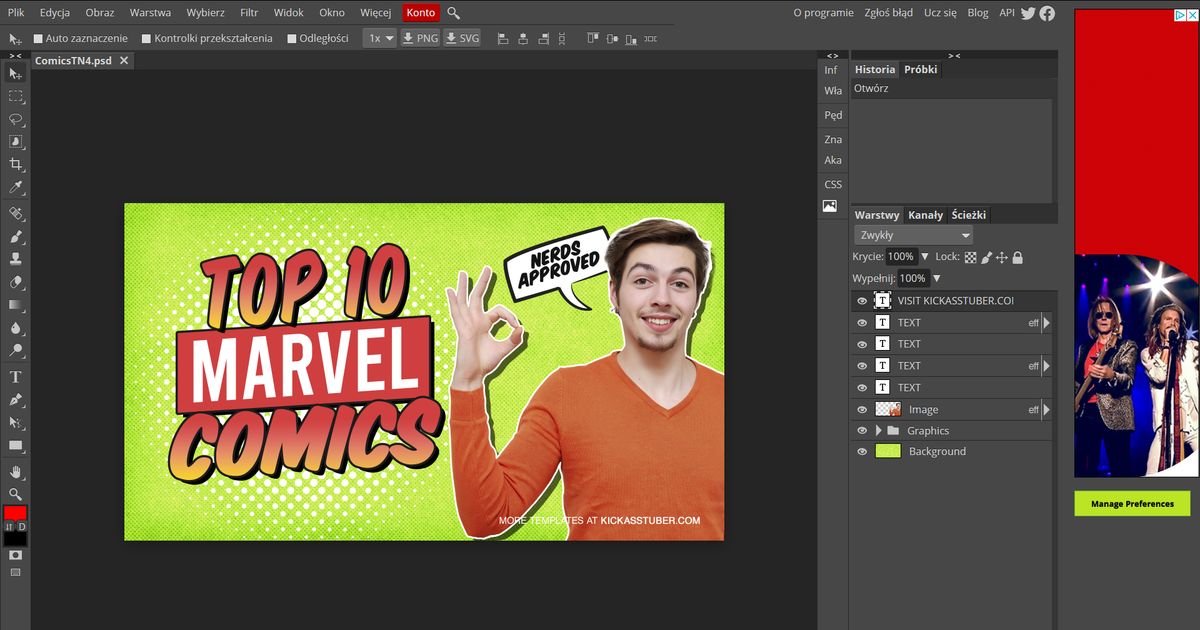This screenshot has height=630, width=1200.
Task: Hide the Background layer via eye icon
Action: [862, 452]
